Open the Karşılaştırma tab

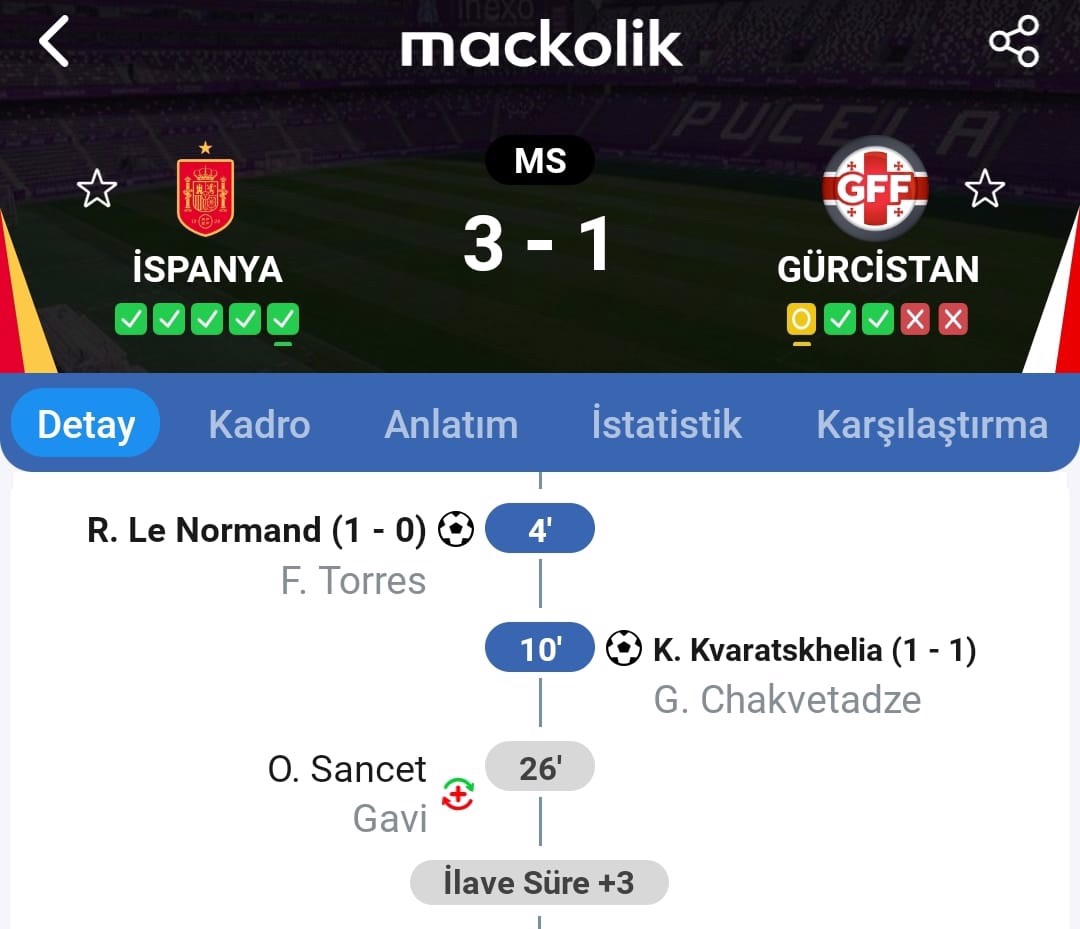(x=932, y=424)
